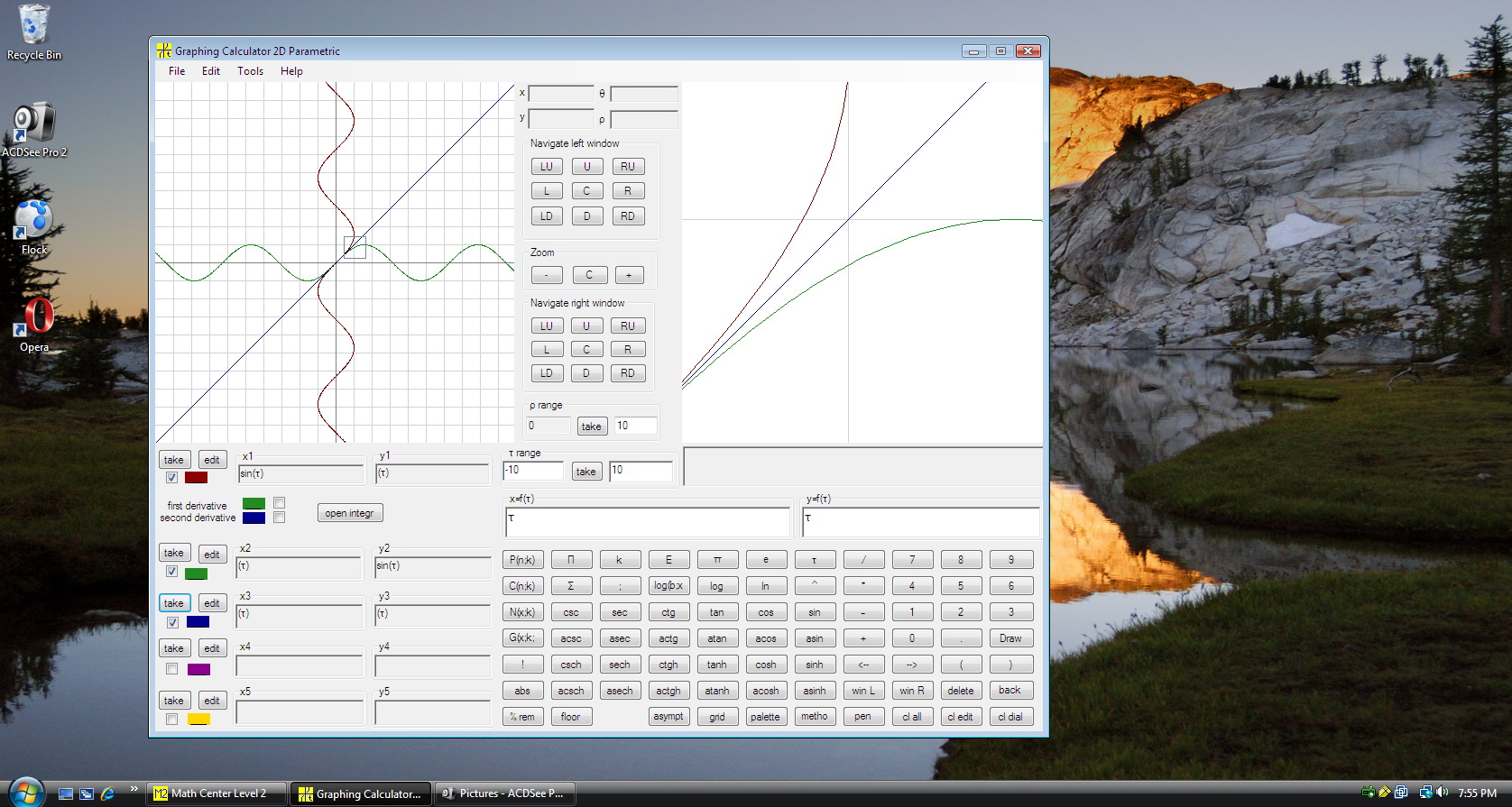Screen dimensions: 1512x807
Task: Click the sin function key
Action: 815,612
